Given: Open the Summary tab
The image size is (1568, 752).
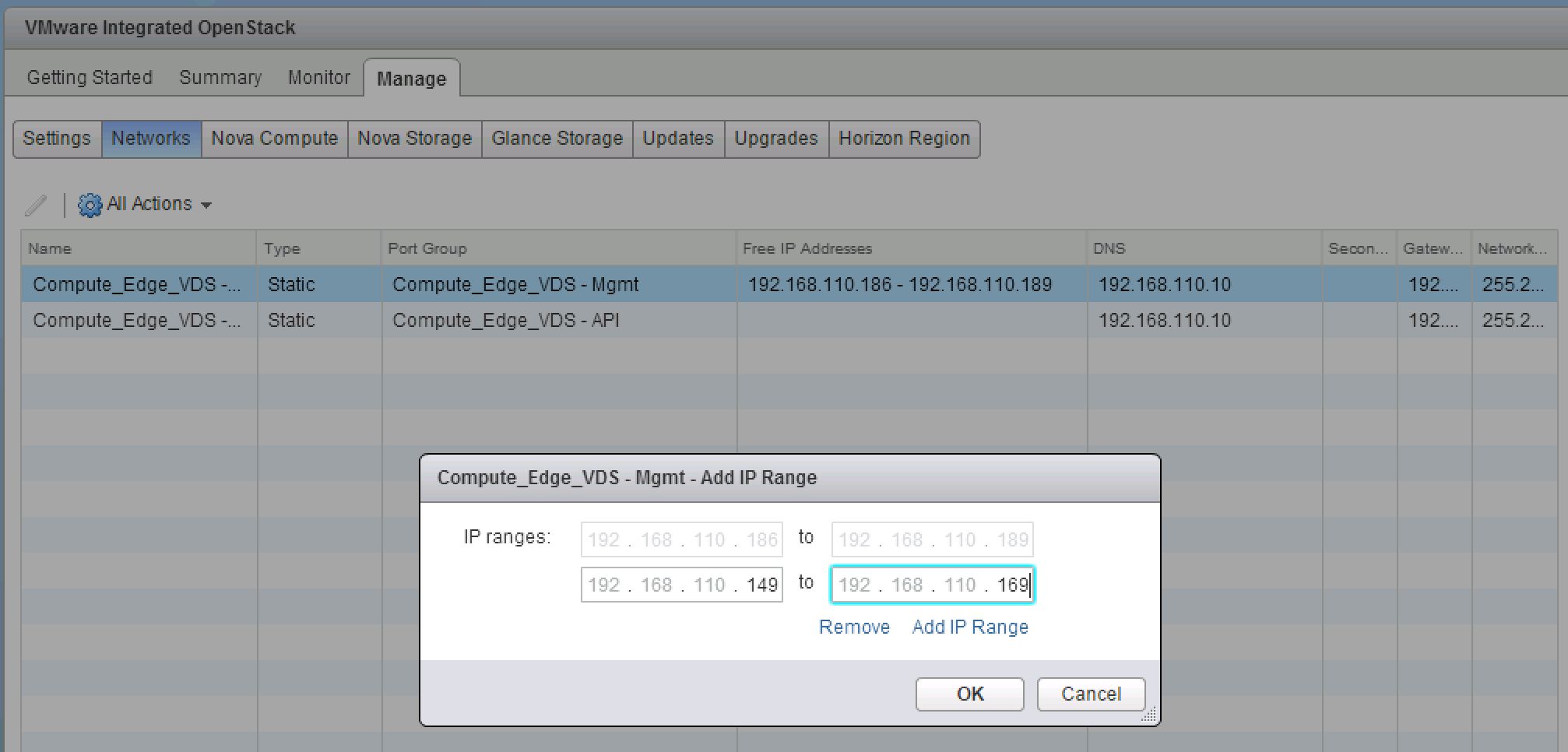Looking at the screenshot, I should tap(220, 78).
